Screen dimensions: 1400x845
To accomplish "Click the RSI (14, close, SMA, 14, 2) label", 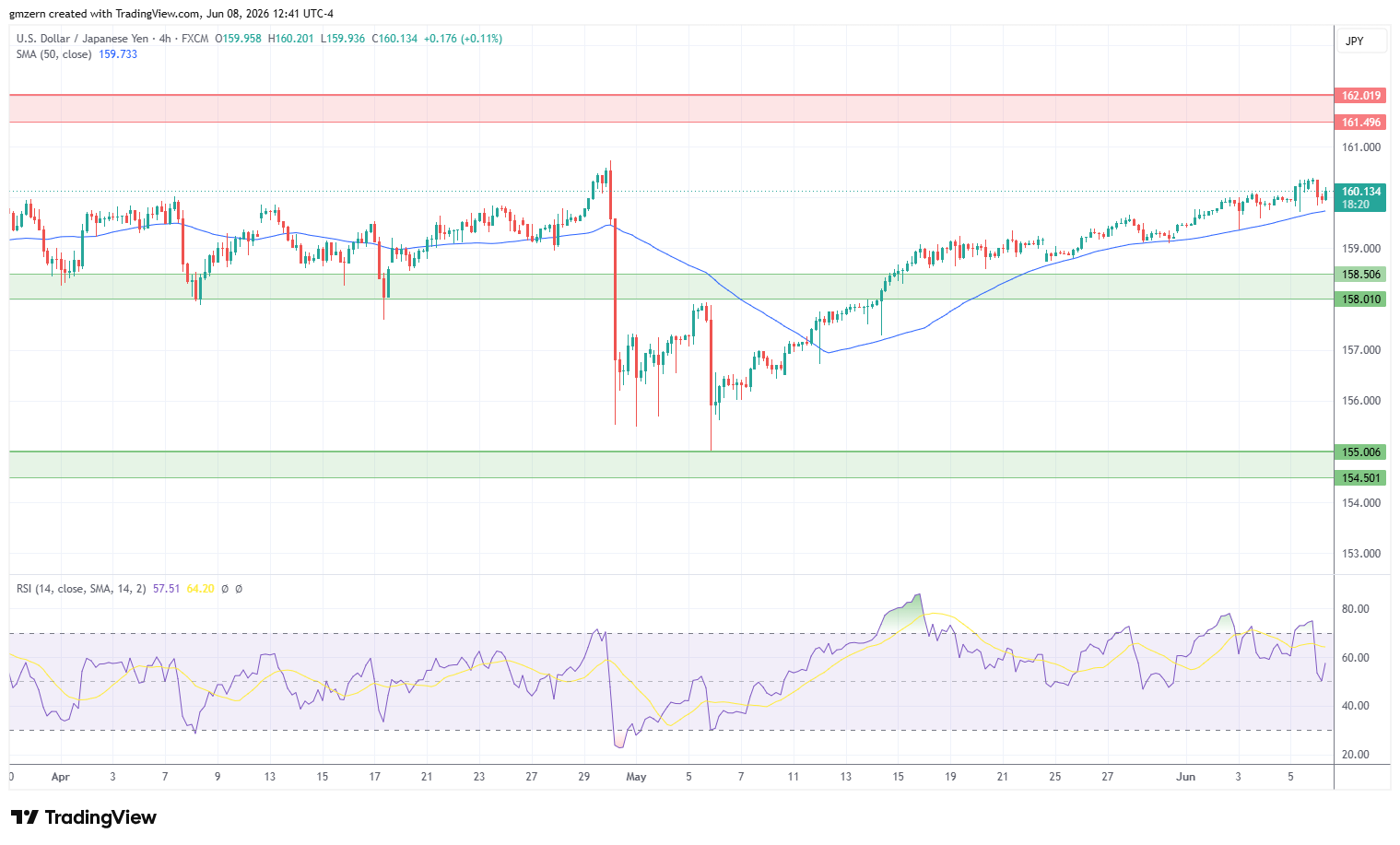I will [81, 589].
